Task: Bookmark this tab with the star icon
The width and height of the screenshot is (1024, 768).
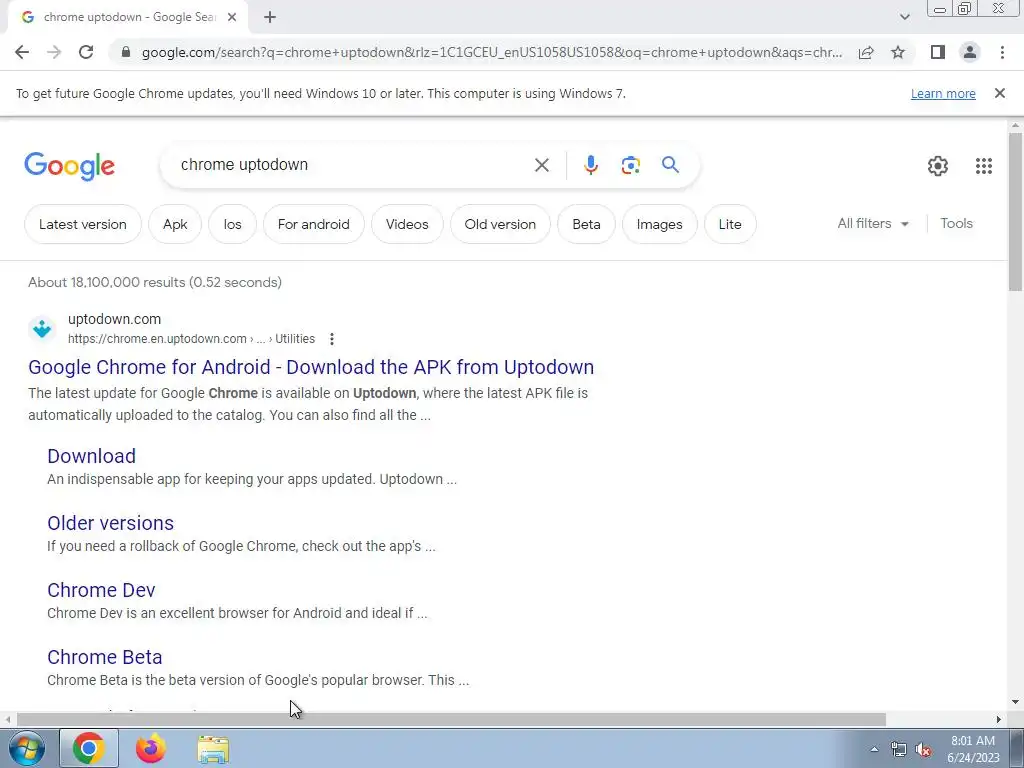Action: click(x=898, y=52)
